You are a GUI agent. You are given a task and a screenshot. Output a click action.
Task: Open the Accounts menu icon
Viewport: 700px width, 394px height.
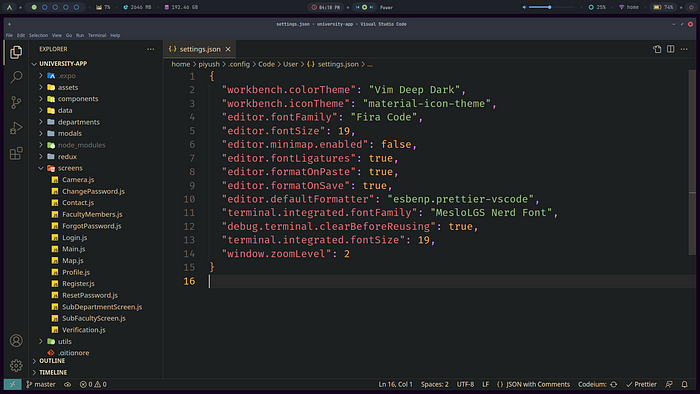point(17,341)
